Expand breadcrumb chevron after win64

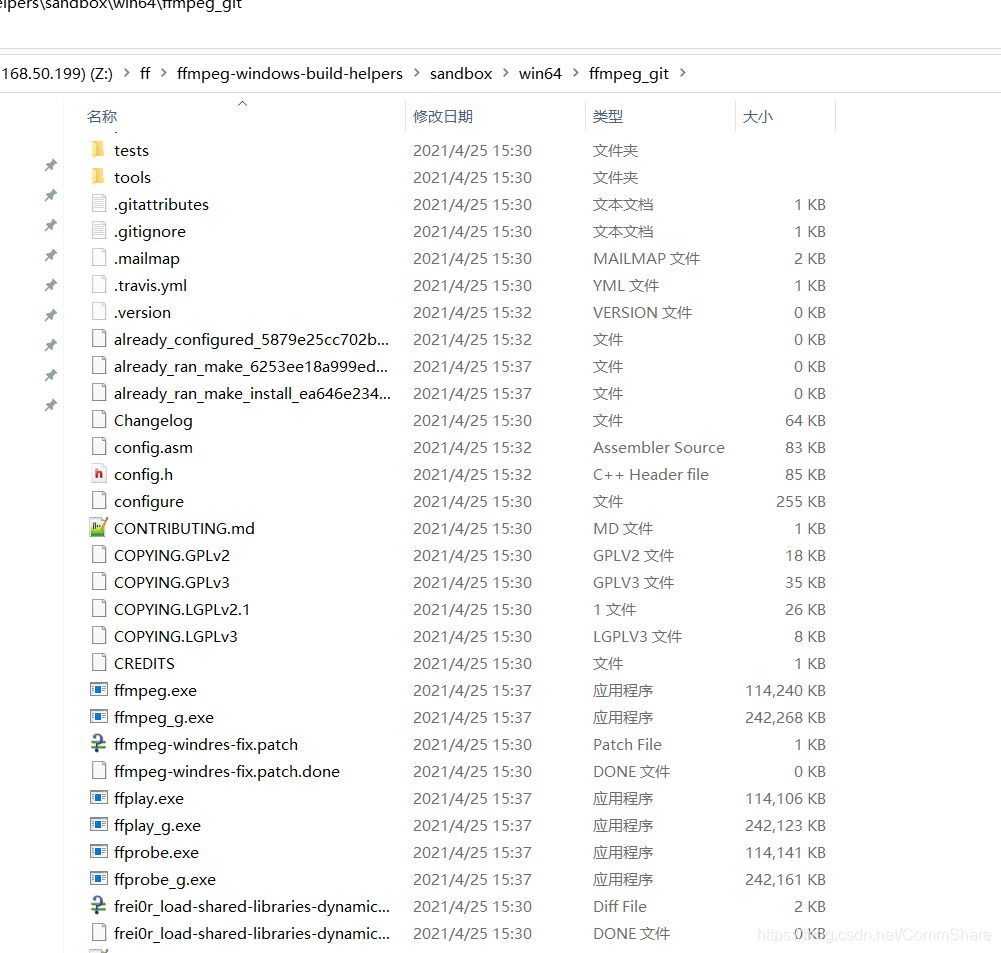pos(575,73)
